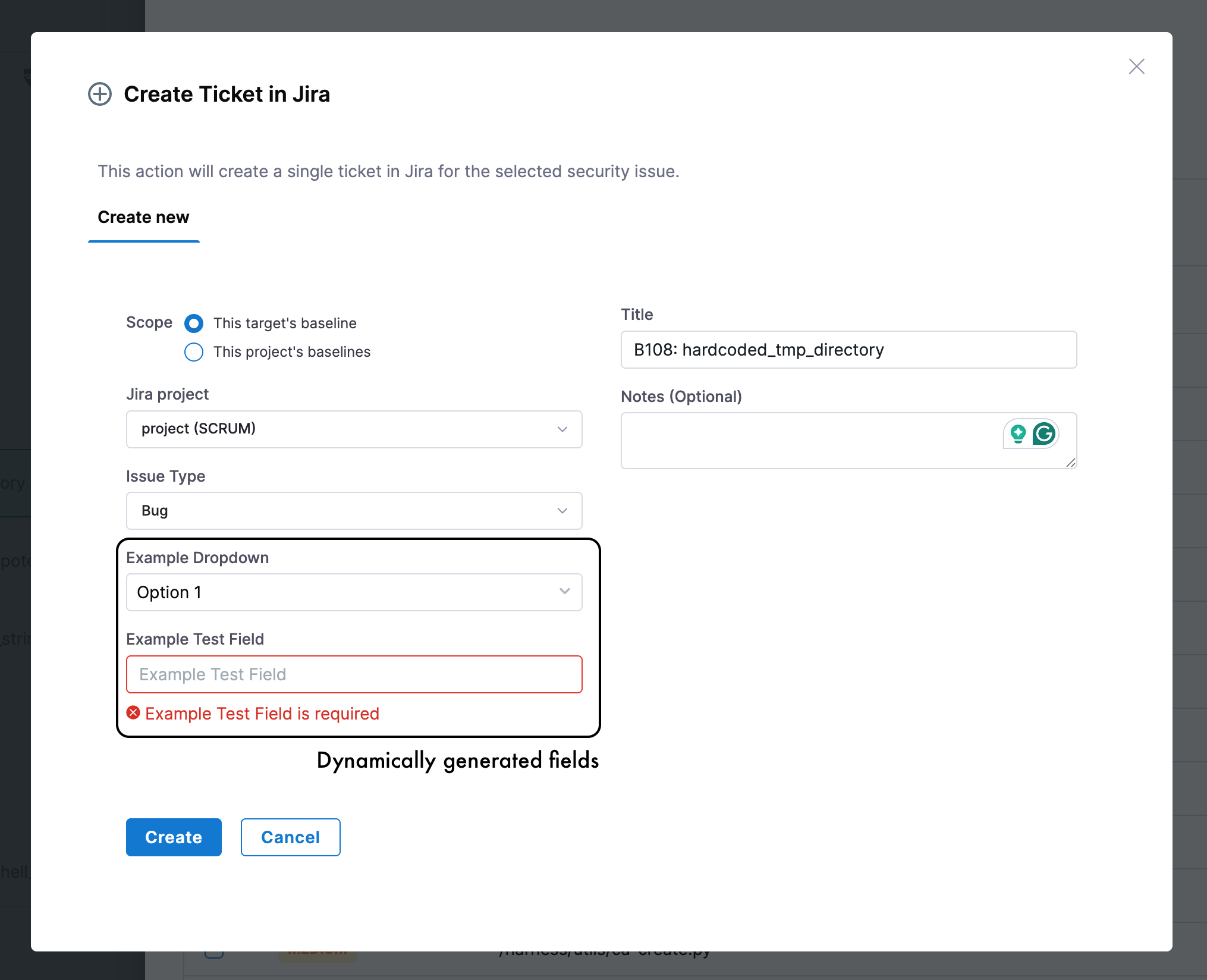Close the Create Ticket dialog with X
1207x980 pixels.
[x=1136, y=66]
